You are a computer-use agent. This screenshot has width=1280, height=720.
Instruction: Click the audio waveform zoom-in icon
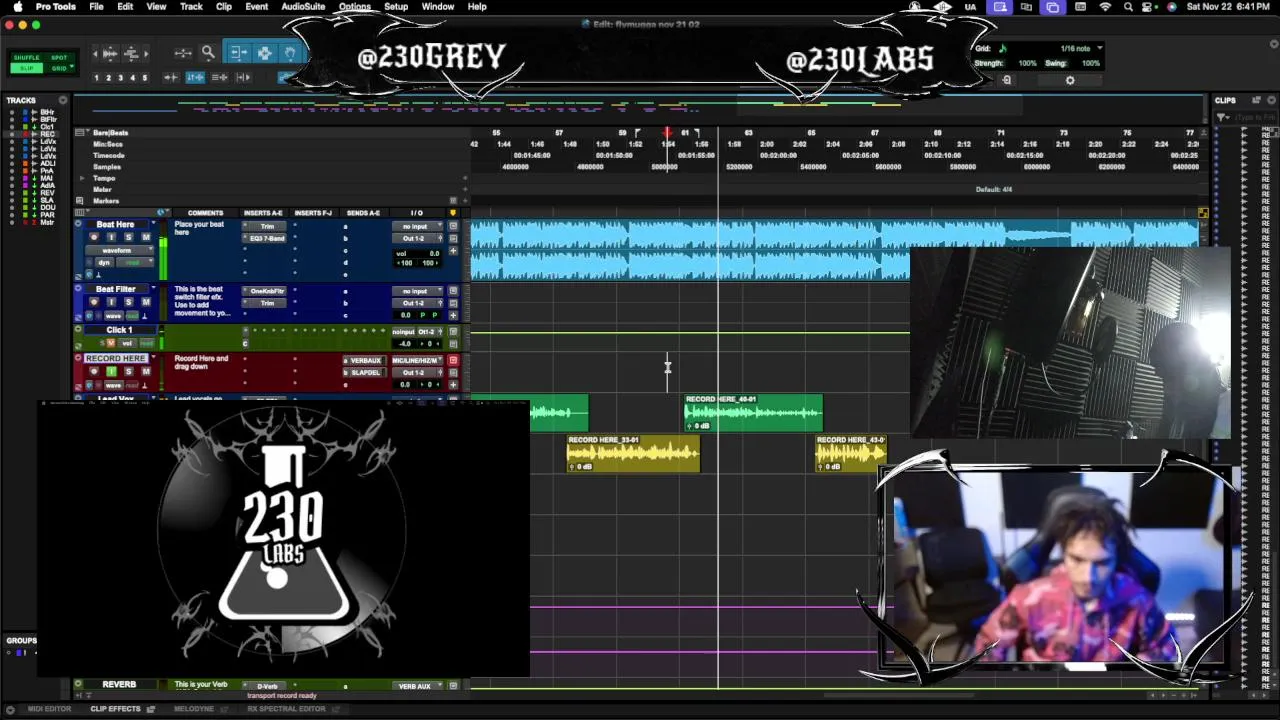click(x=110, y=53)
